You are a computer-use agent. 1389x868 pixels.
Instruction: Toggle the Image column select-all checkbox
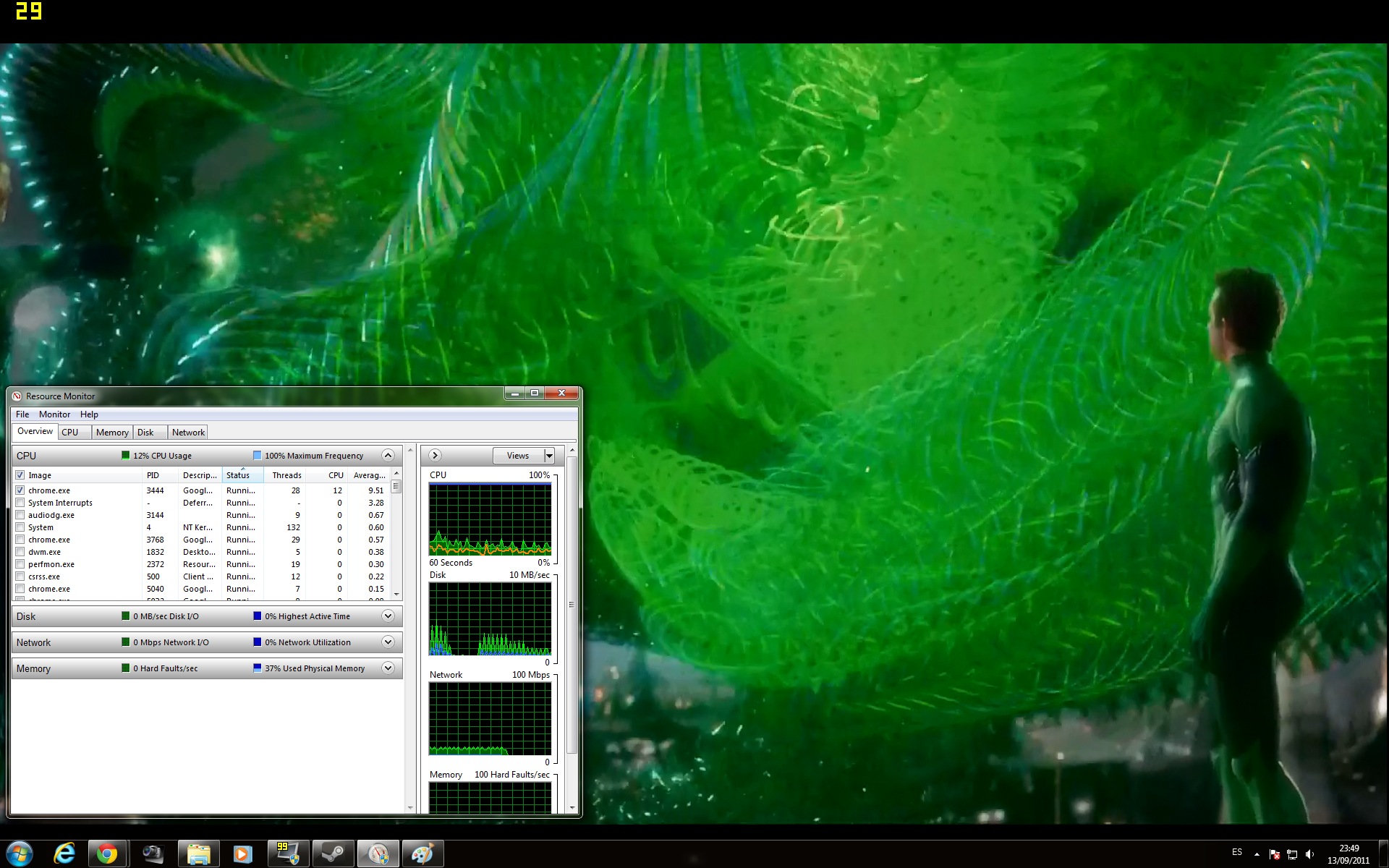click(20, 475)
